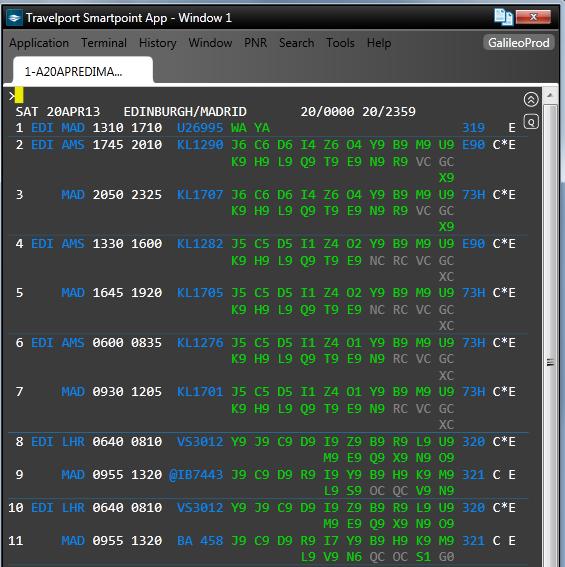Click departure time 1310 on line 1

pos(108,128)
